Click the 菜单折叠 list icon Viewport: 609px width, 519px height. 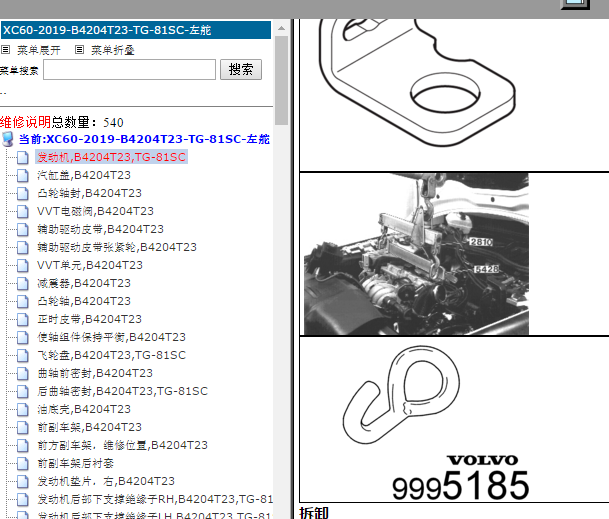pyautogui.click(x=79, y=50)
